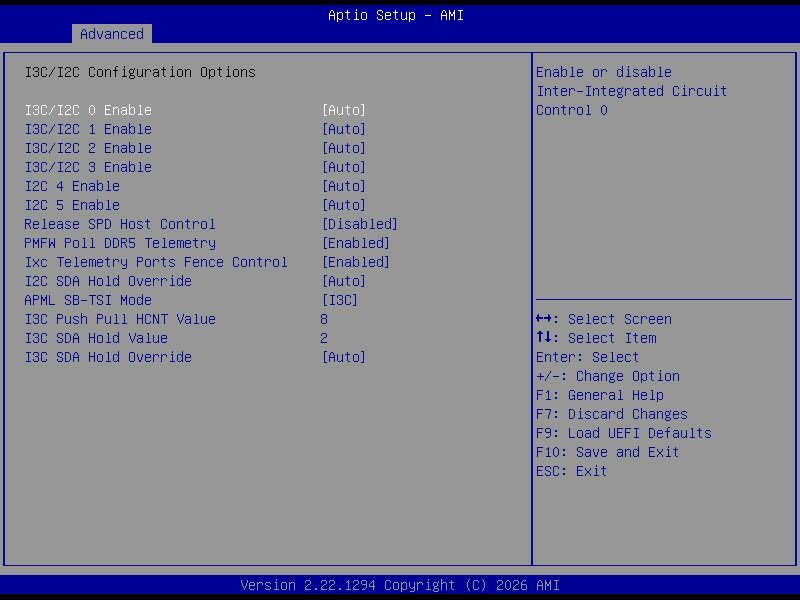
Task: Click the +/-: Change Option hint
Action: pyautogui.click(x=608, y=376)
